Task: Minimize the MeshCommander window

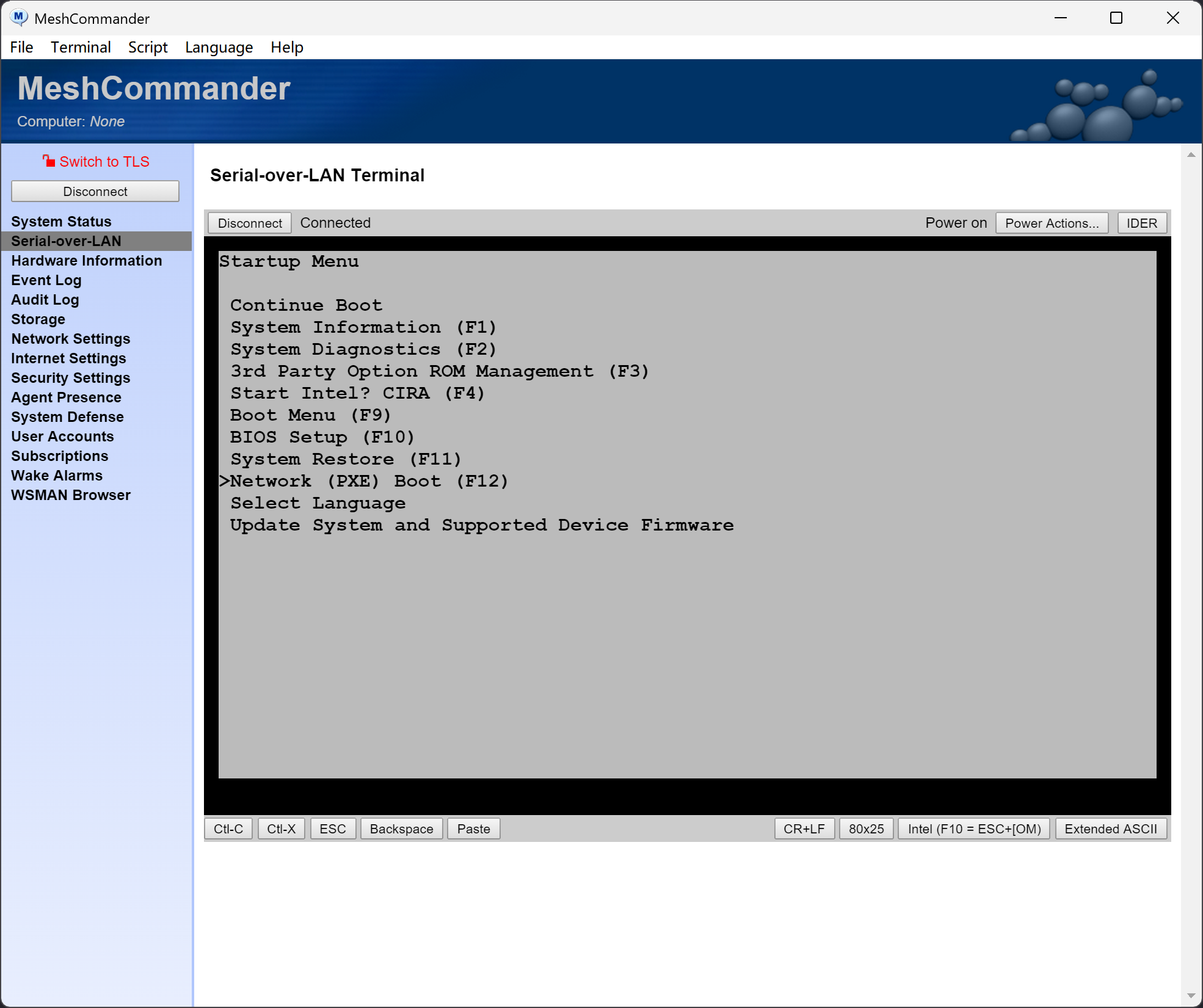Action: click(1061, 18)
